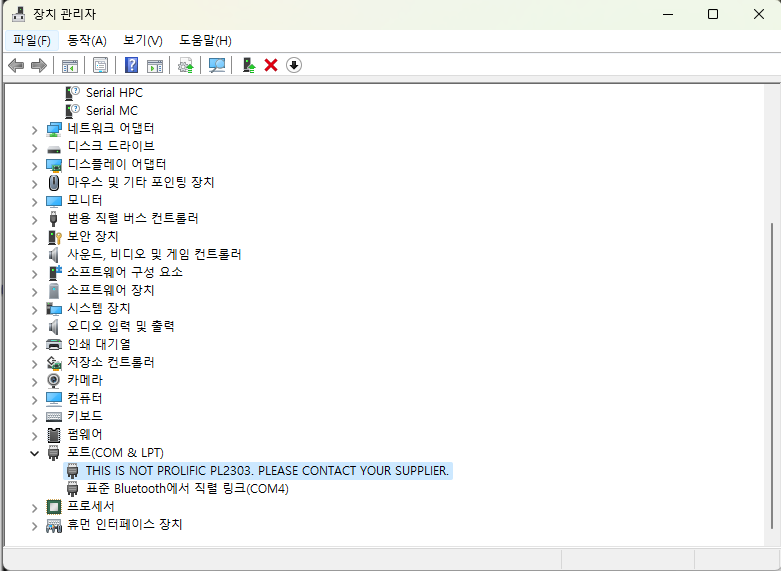Image resolution: width=781 pixels, height=571 pixels.
Task: Select the Serial MC unknown device icon
Action: tap(73, 111)
